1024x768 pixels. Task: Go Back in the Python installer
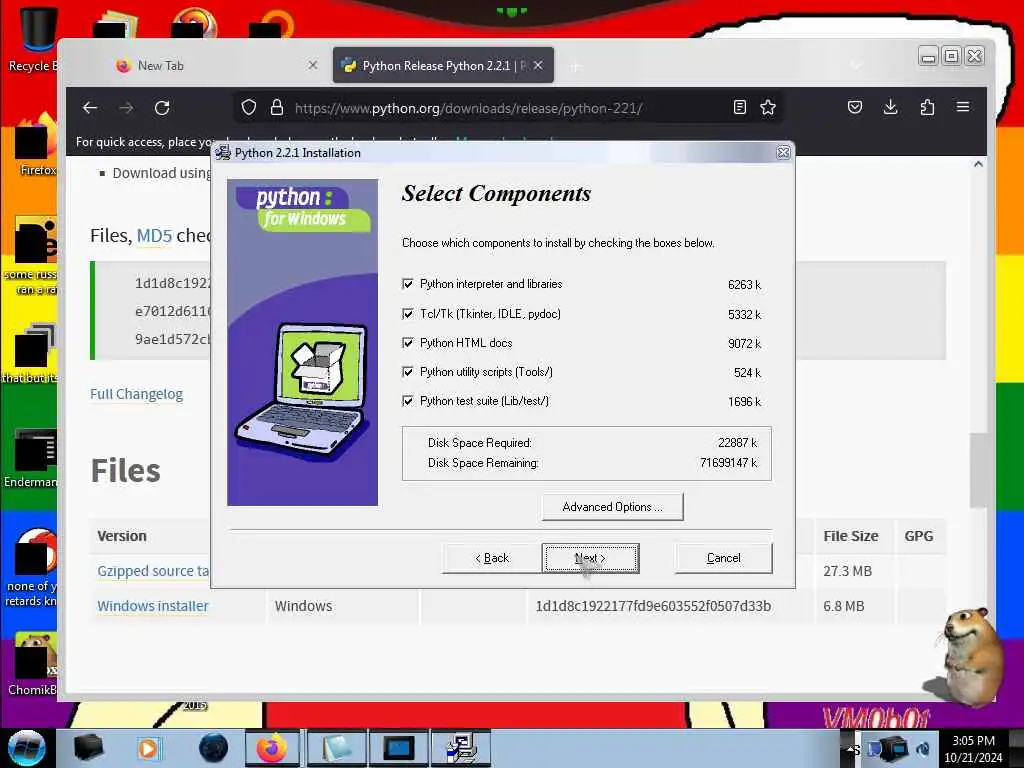coord(492,558)
